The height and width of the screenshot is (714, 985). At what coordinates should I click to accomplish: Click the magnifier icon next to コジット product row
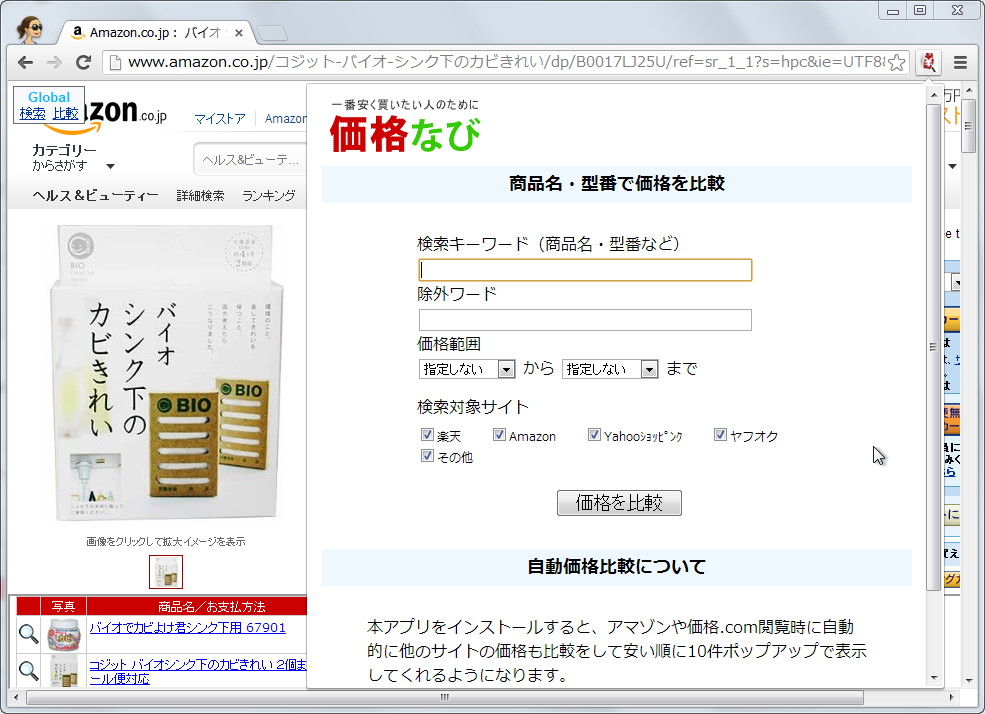[29, 670]
